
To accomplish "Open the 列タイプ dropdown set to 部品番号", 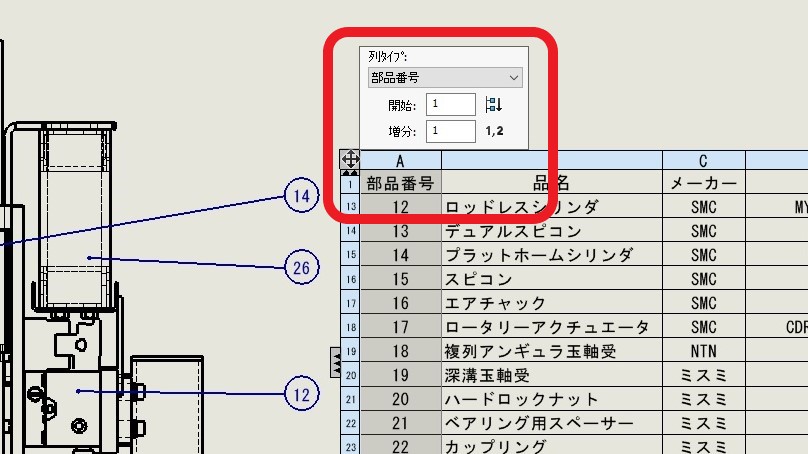I will point(445,77).
